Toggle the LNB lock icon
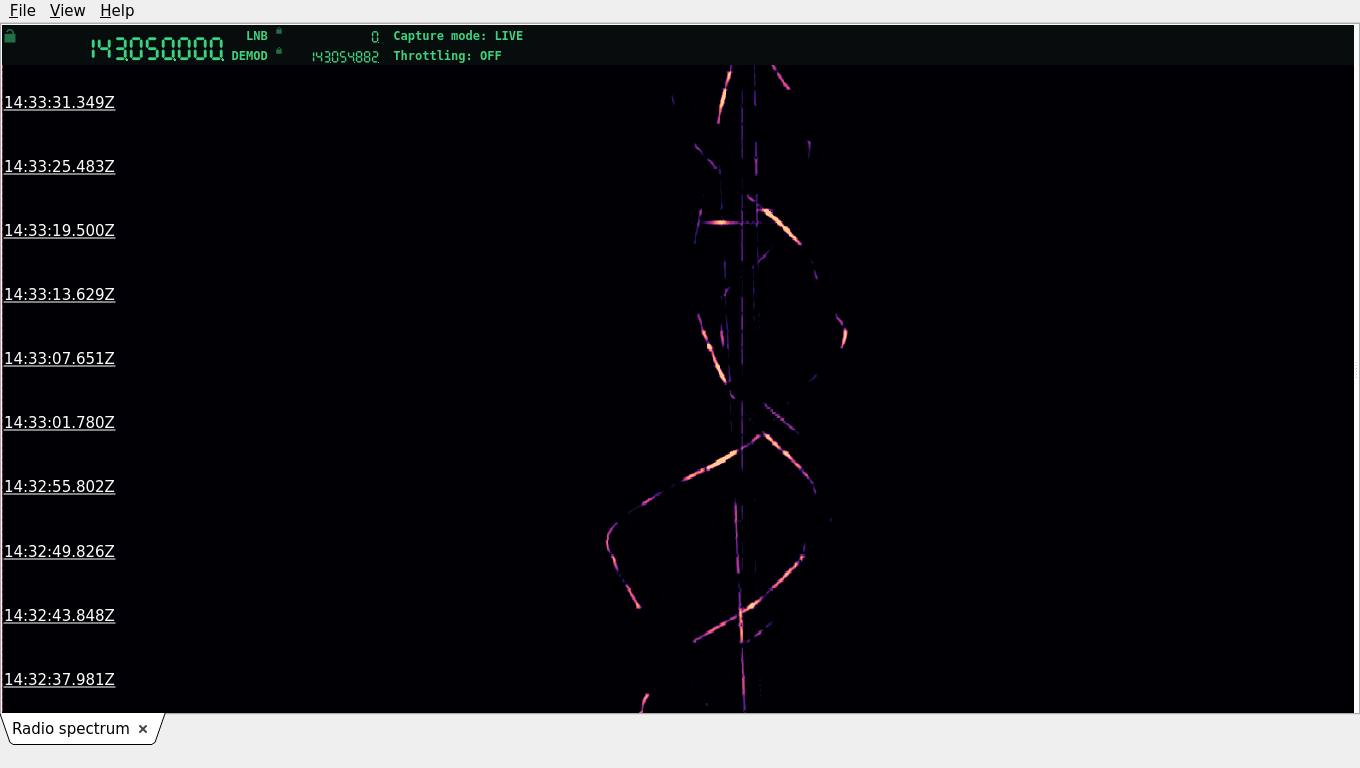This screenshot has height=768, width=1360. pos(279,31)
